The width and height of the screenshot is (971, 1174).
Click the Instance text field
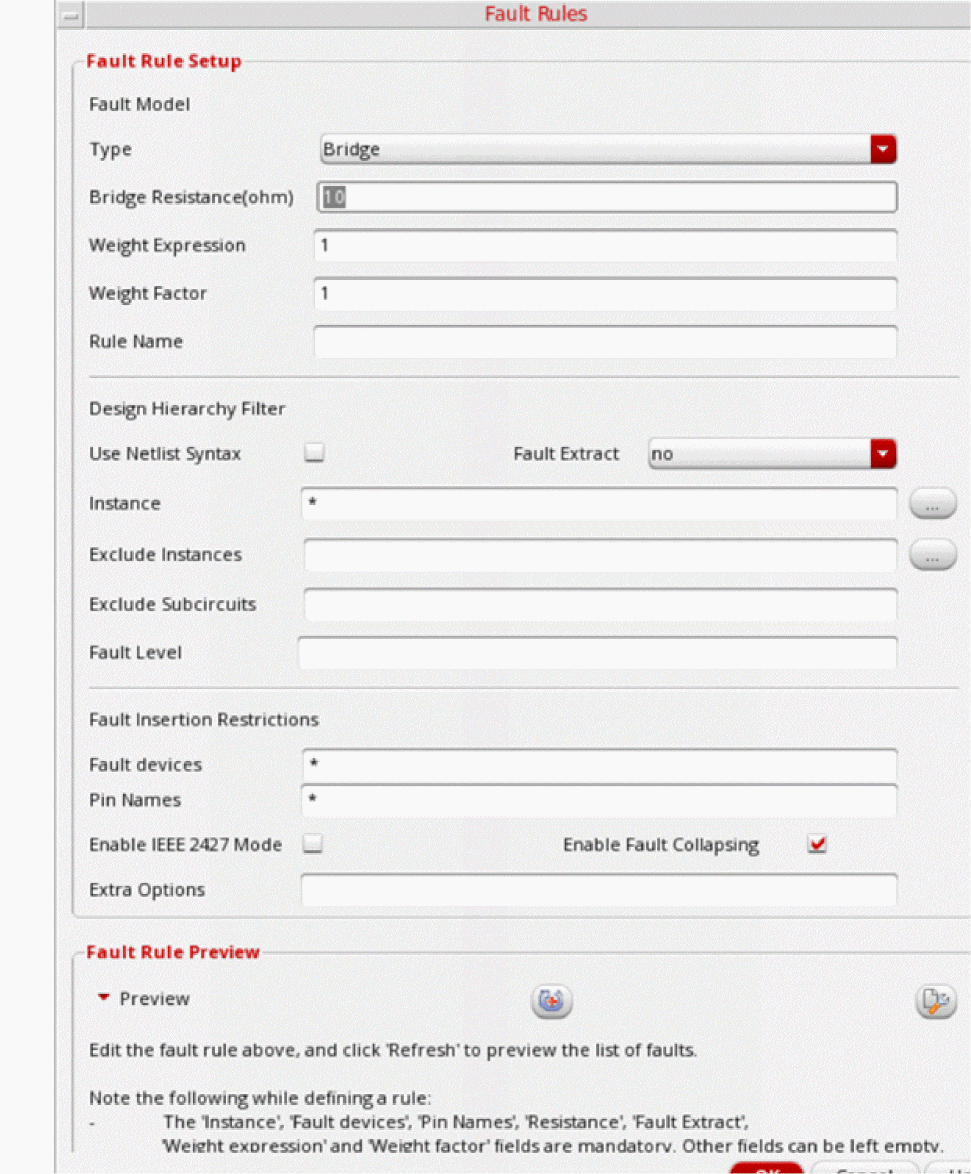[x=600, y=504]
